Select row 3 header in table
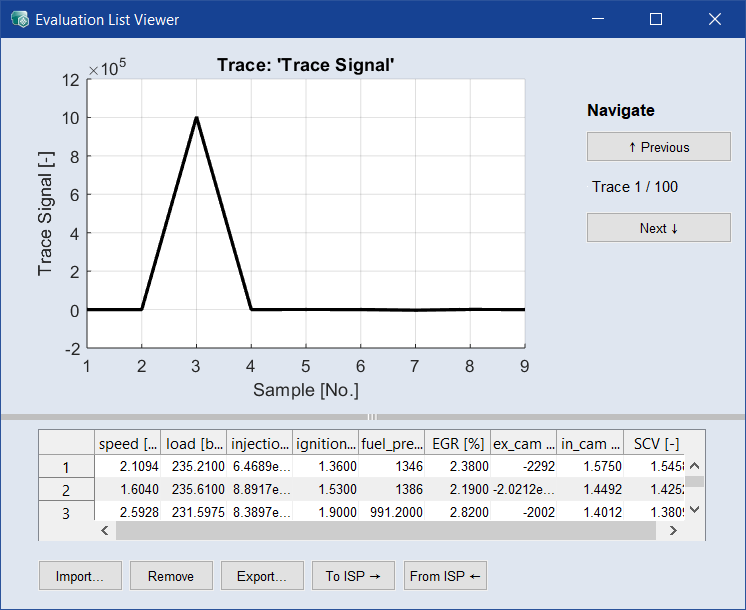Image resolution: width=746 pixels, height=610 pixels. coord(66,513)
